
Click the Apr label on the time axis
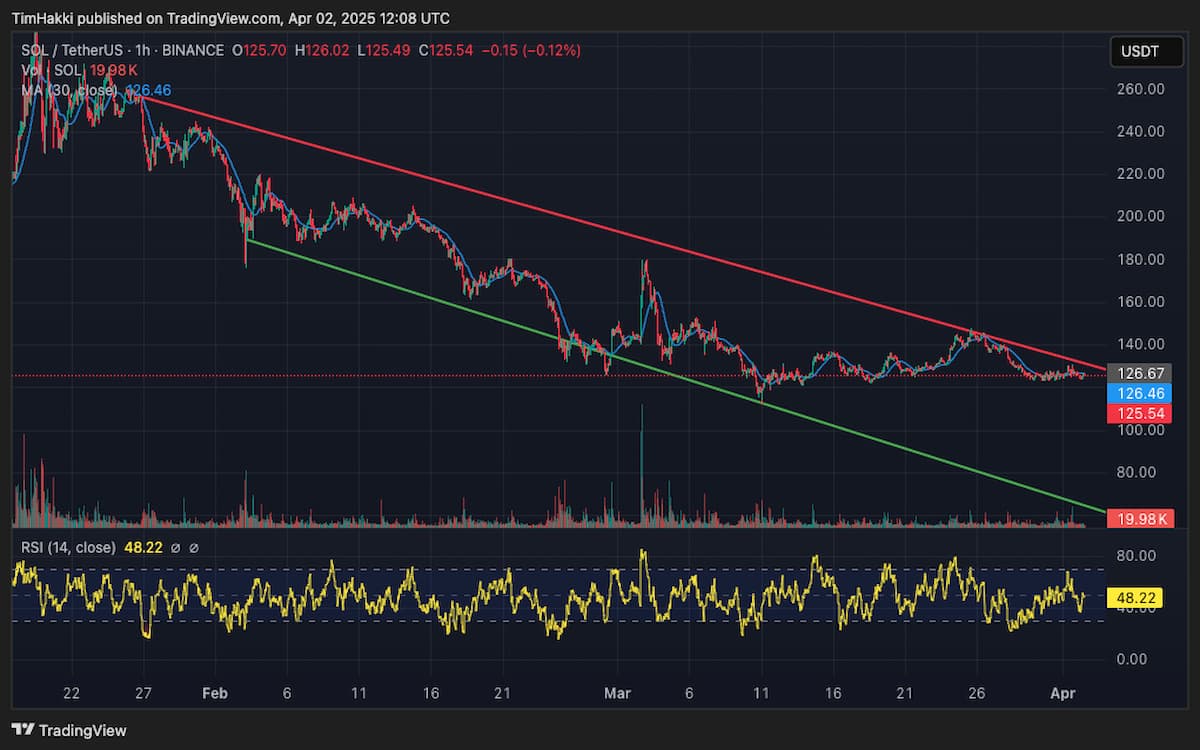1063,693
